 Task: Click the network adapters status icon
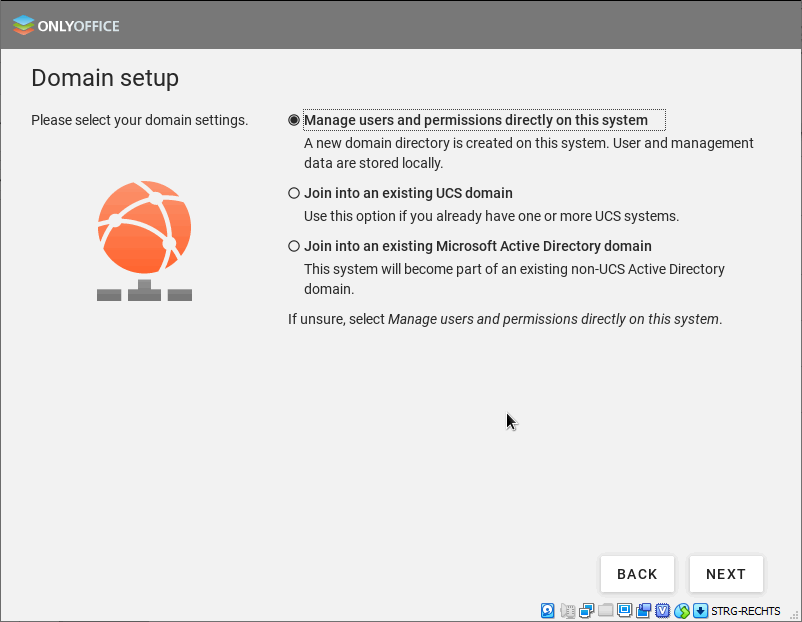(x=587, y=611)
